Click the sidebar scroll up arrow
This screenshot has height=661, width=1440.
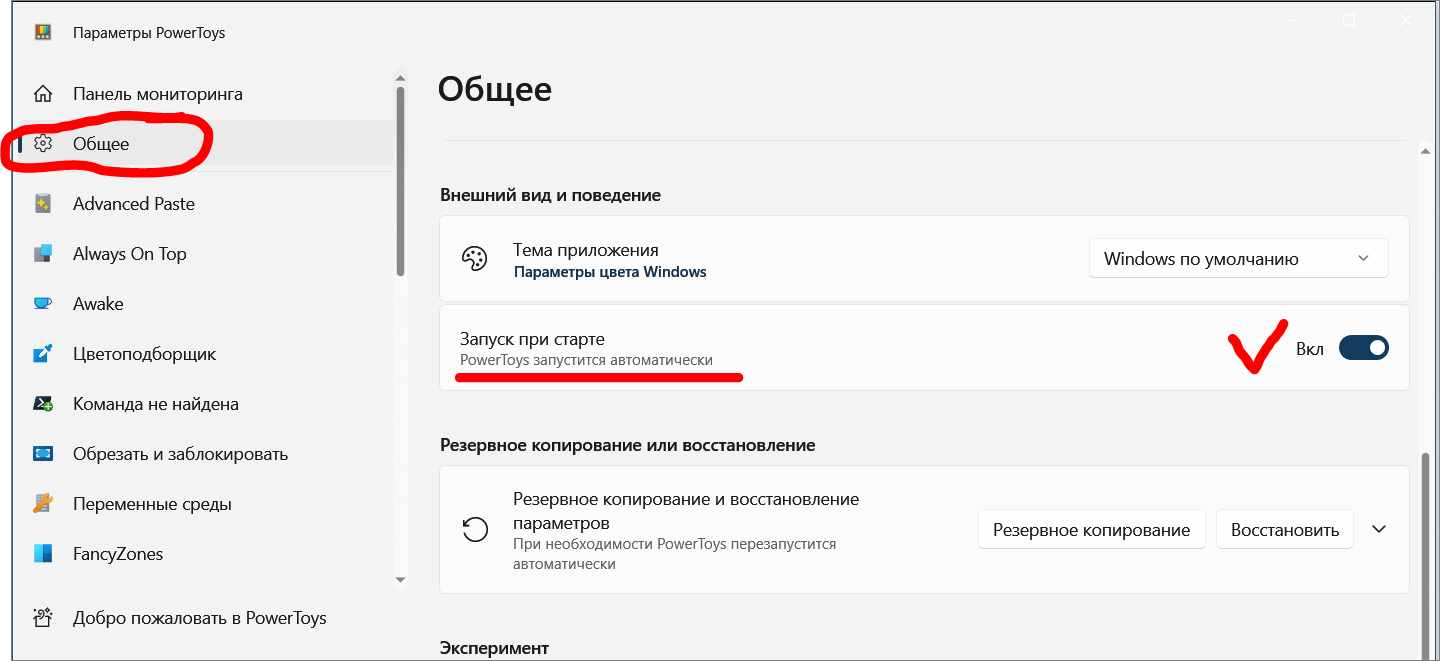[400, 77]
